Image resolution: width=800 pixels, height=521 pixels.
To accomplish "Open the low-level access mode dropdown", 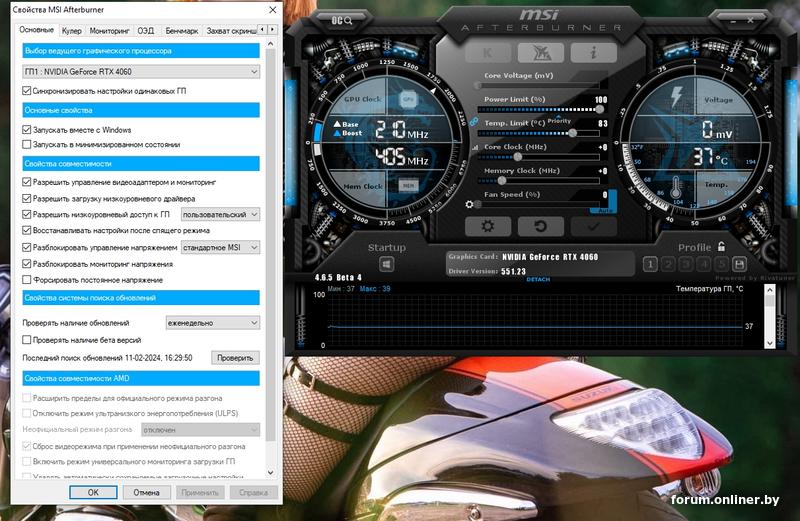I will point(220,215).
